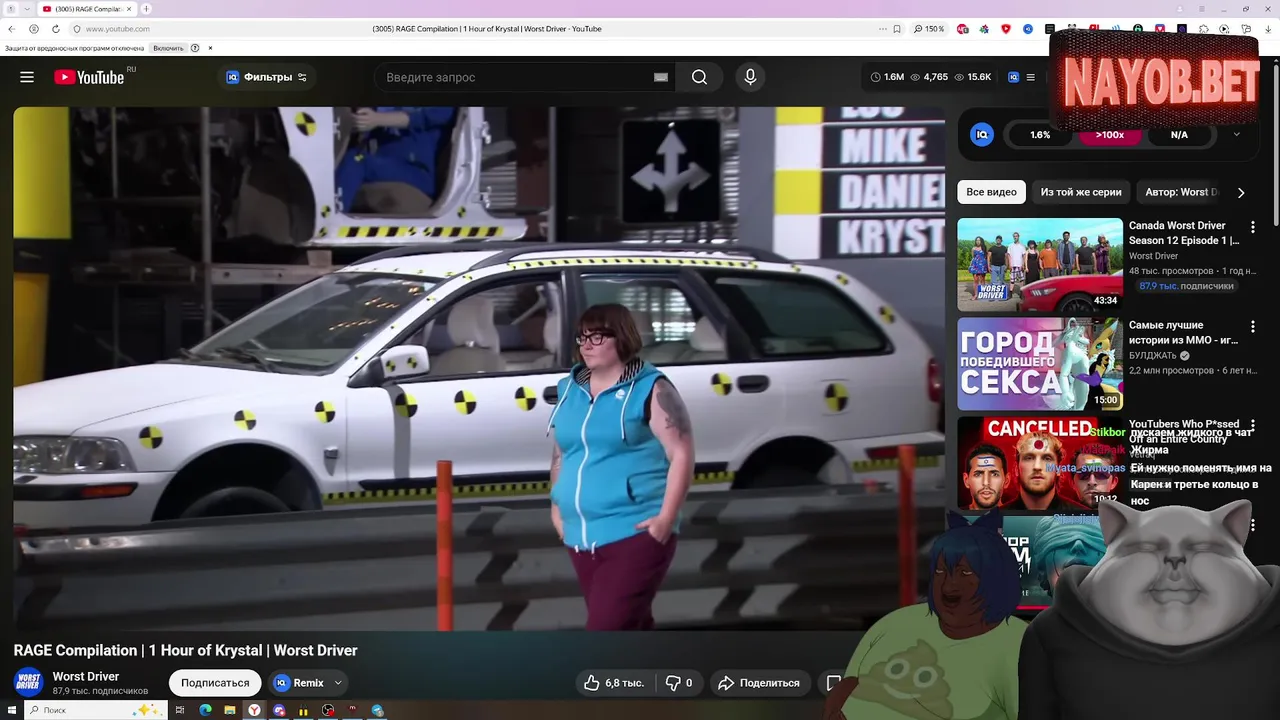Open Canada Worst Driver Season 12 title link
The width and height of the screenshot is (1280, 720).
click(1184, 233)
